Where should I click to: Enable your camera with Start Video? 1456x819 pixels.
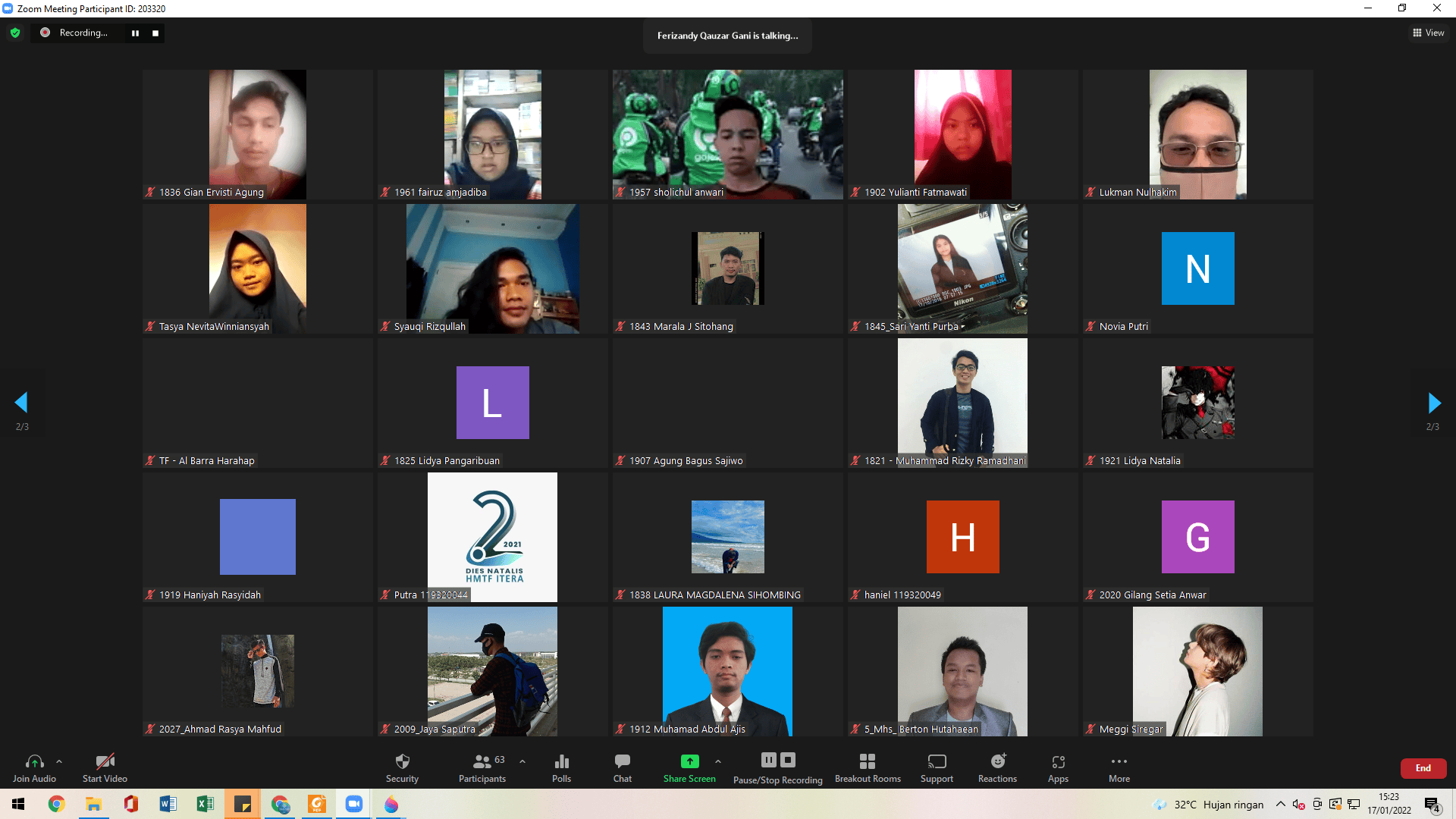tap(104, 766)
